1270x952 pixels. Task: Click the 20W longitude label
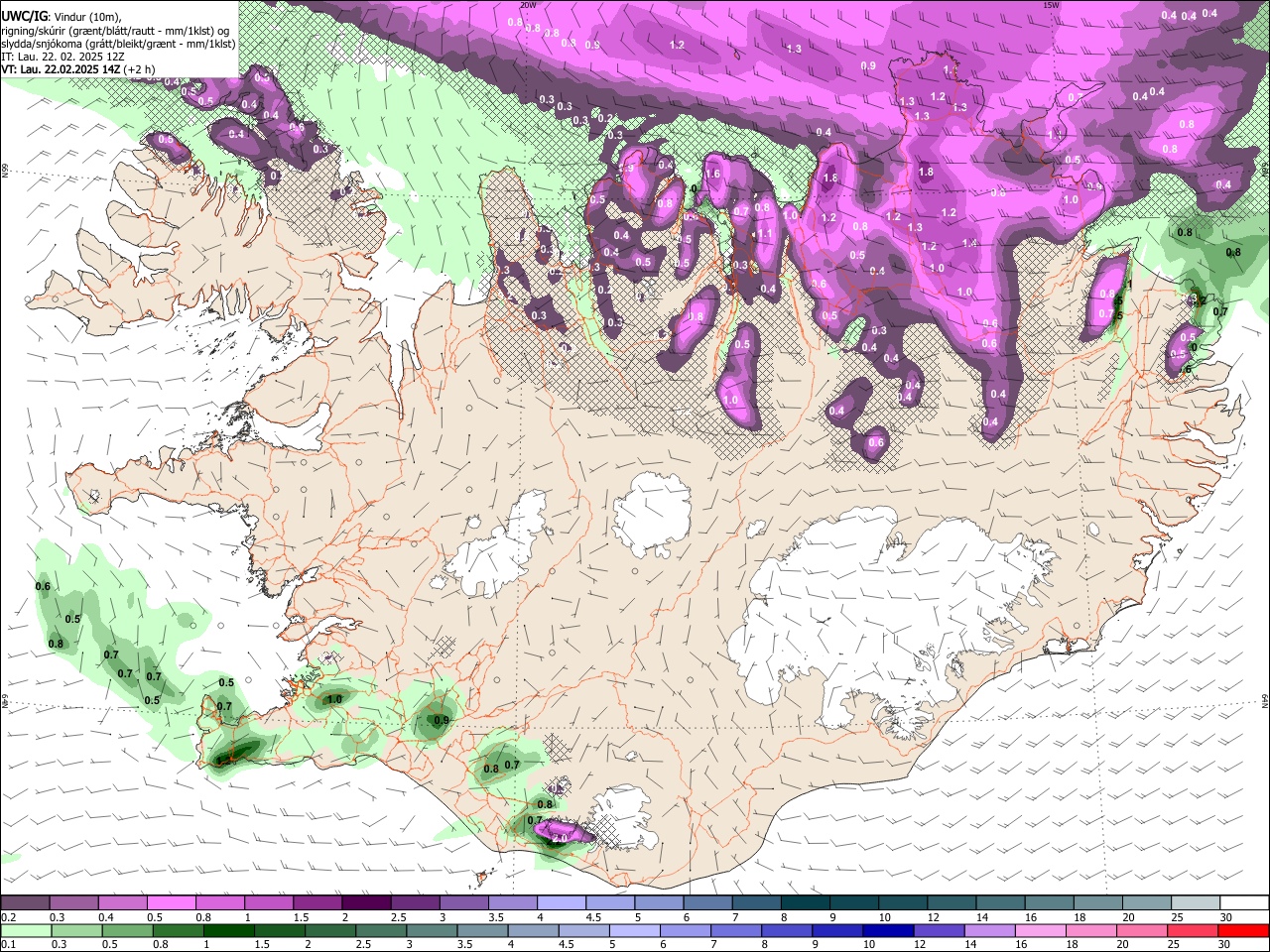coord(529,5)
